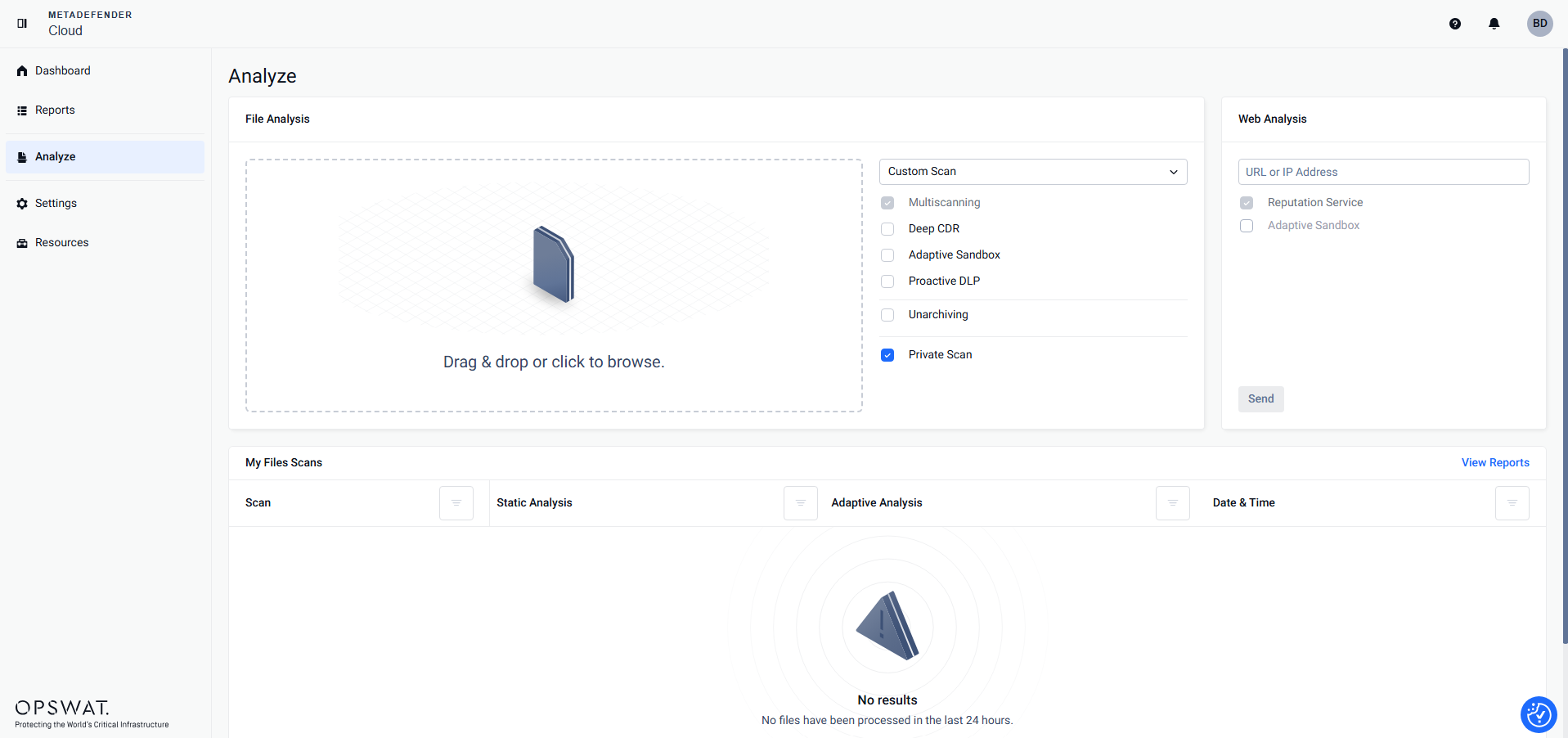Click the Multiscanning label
The height and width of the screenshot is (738, 1568).
coord(945,203)
